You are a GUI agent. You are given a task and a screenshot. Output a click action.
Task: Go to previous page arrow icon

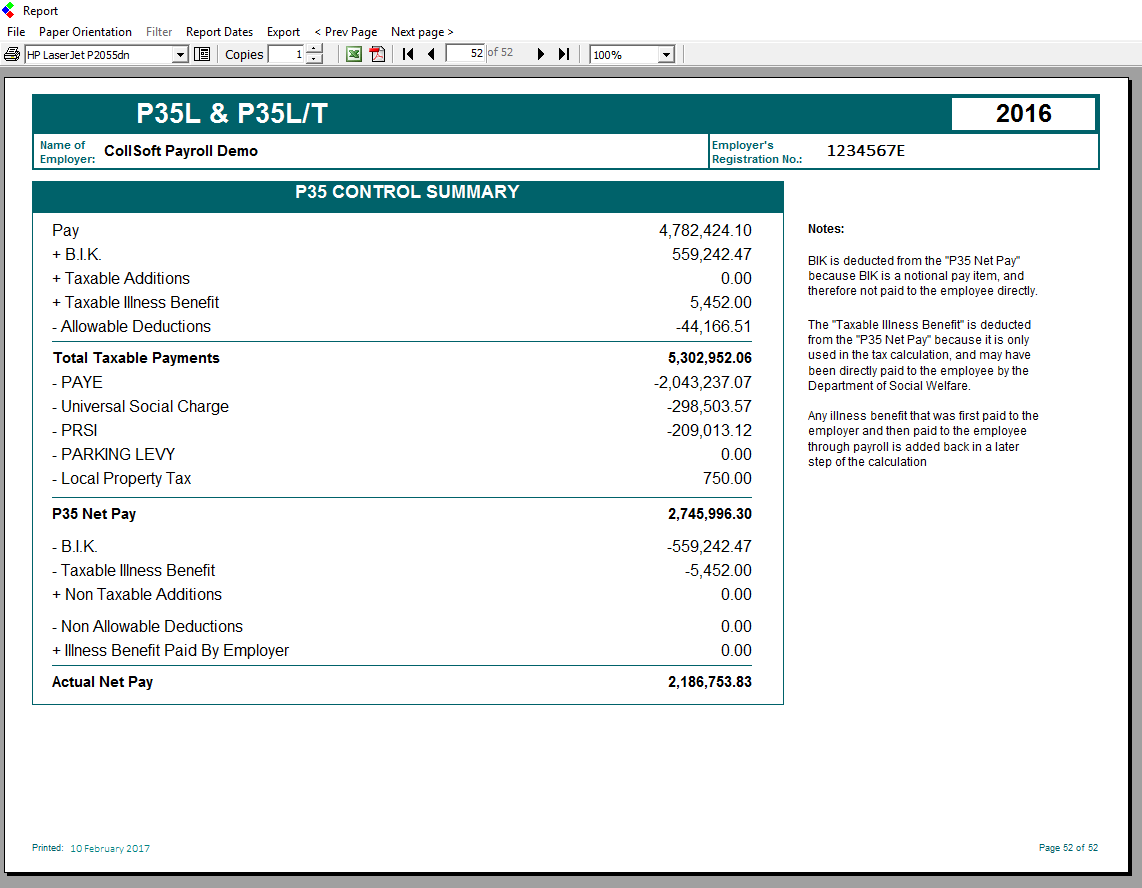431,54
